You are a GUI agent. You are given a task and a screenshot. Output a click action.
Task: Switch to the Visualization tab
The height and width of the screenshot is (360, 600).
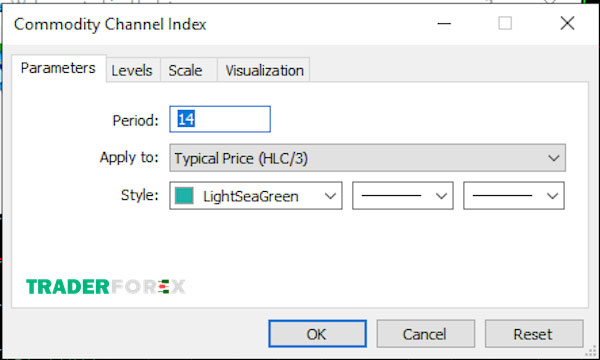264,70
